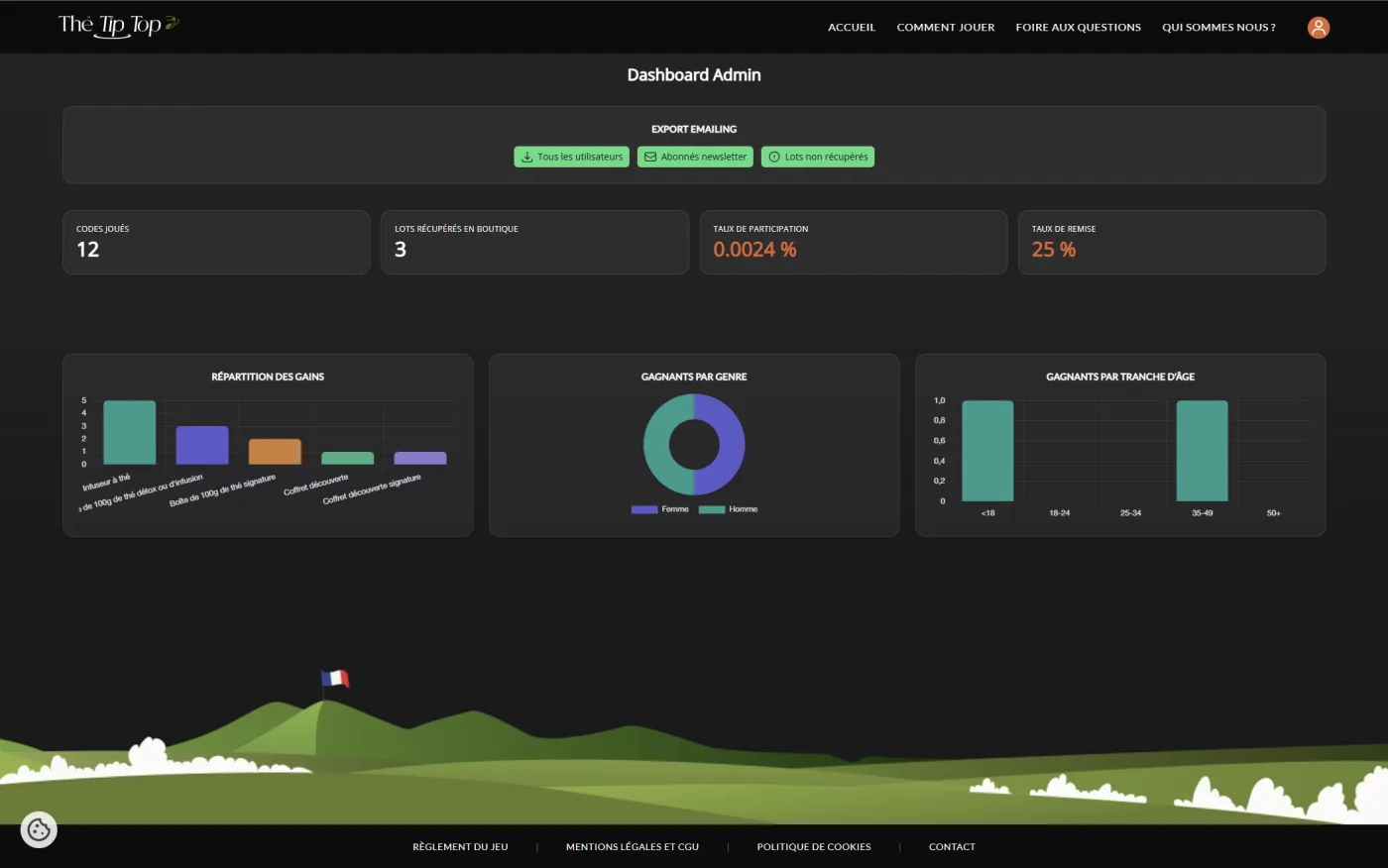Click Export Emailing title
This screenshot has height=868, width=1388.
694,129
